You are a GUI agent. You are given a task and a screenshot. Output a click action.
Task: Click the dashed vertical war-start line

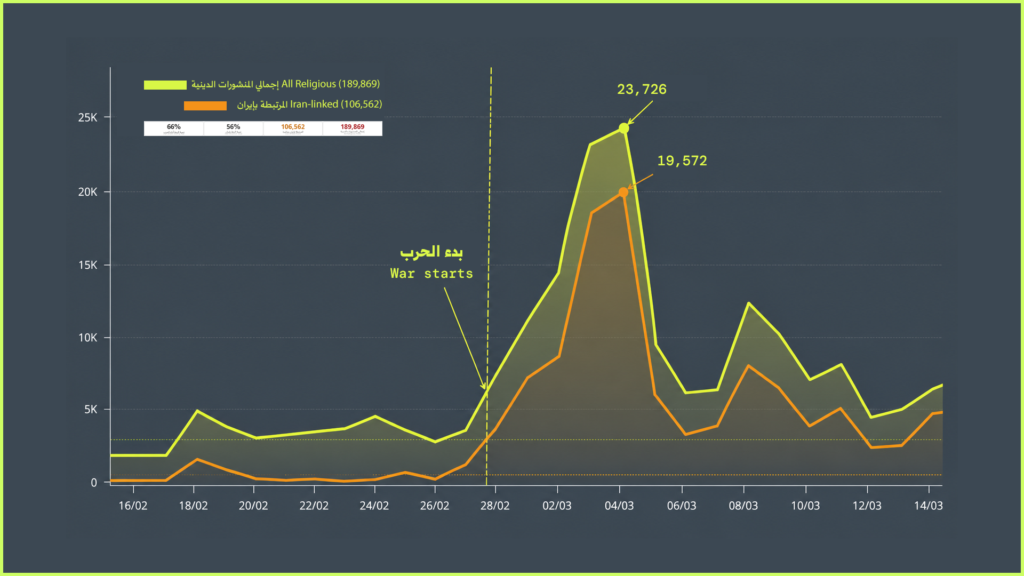(488, 276)
